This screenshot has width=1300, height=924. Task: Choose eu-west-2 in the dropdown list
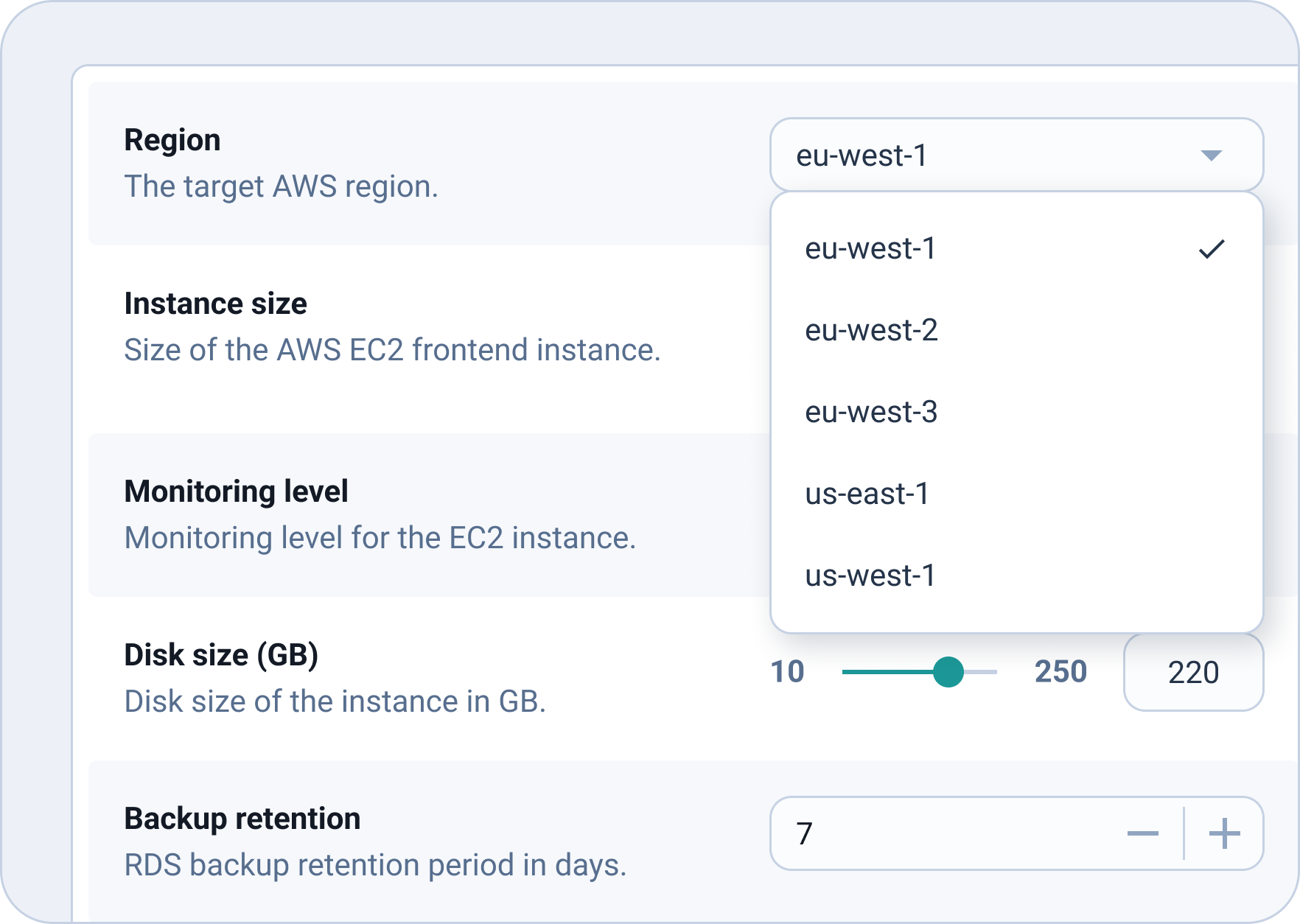point(1016,331)
